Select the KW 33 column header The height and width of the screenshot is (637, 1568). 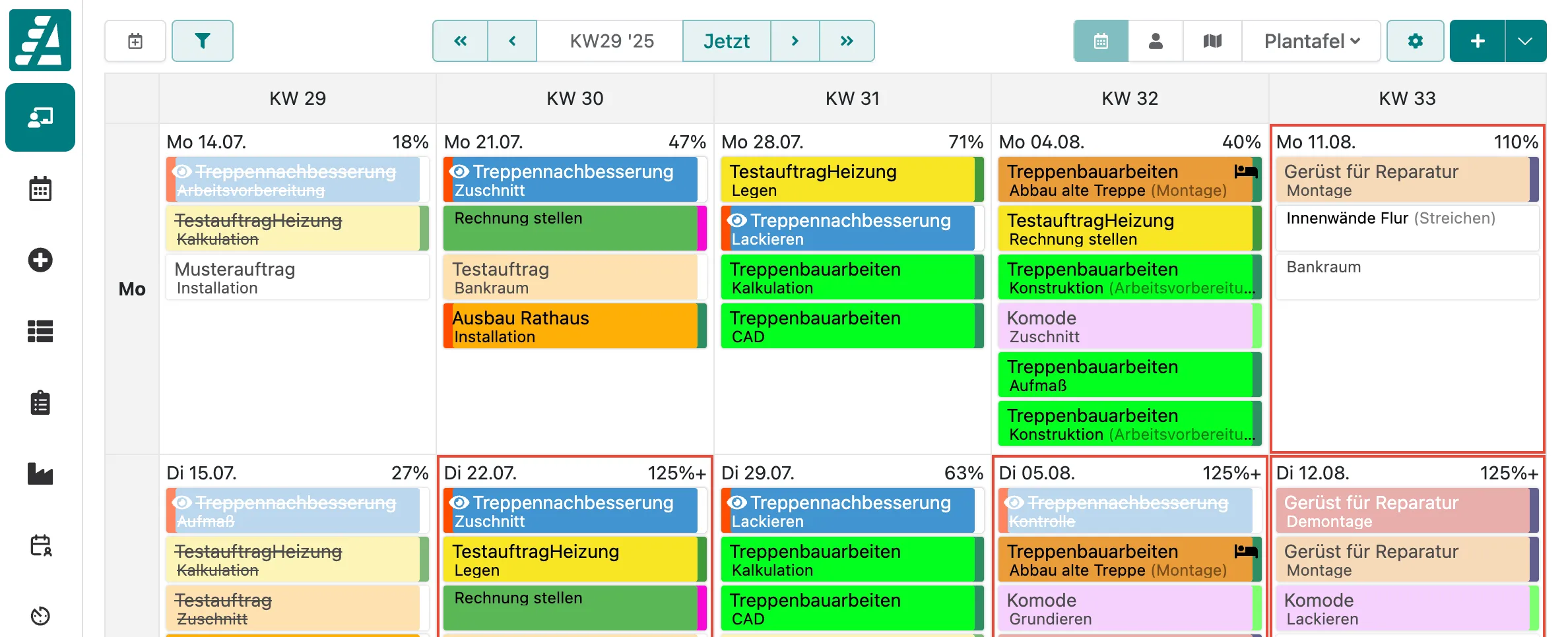1407,98
